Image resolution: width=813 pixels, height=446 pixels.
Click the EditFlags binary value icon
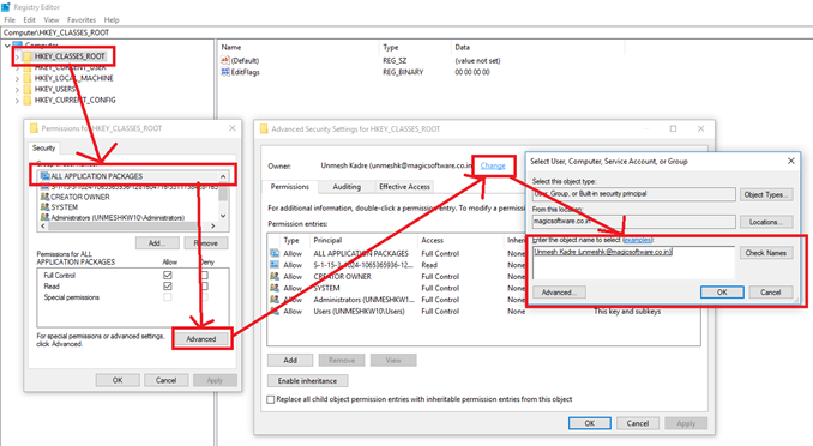click(x=225, y=72)
